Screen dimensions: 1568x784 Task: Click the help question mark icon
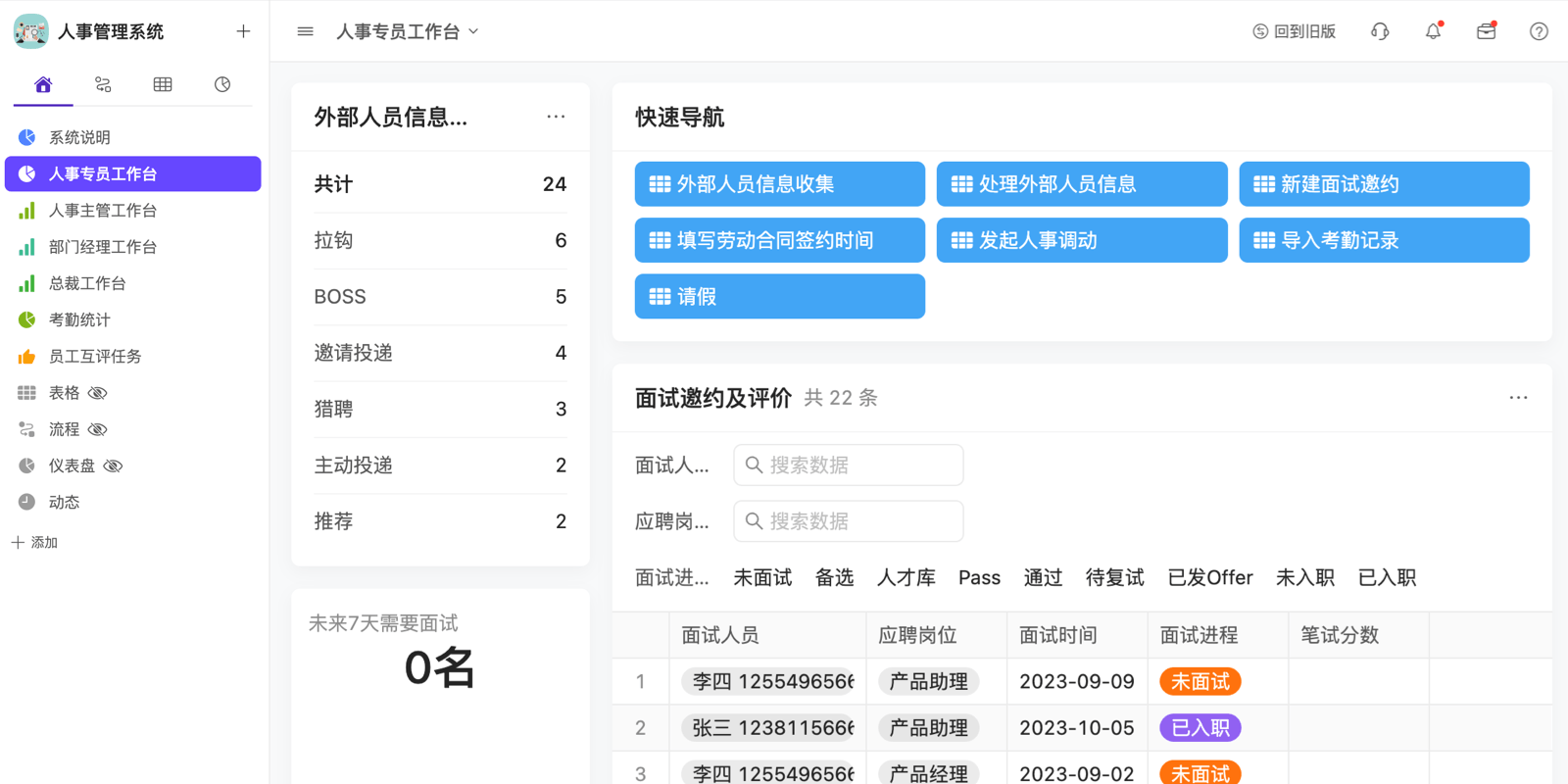point(1539,31)
